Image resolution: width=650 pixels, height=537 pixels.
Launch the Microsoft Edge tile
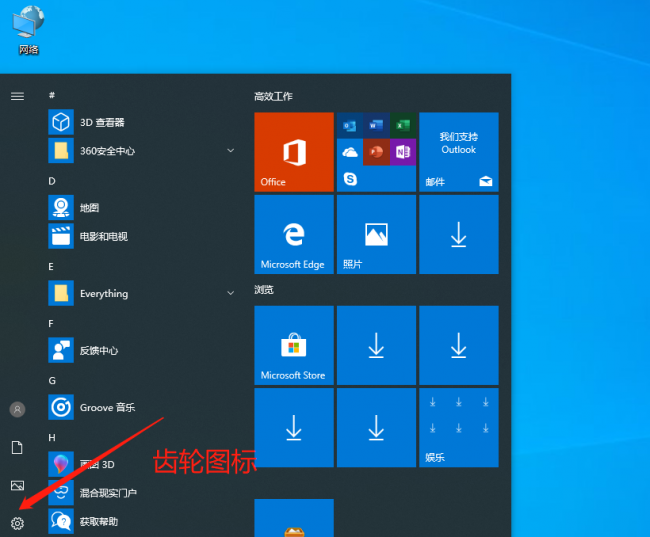tap(294, 234)
